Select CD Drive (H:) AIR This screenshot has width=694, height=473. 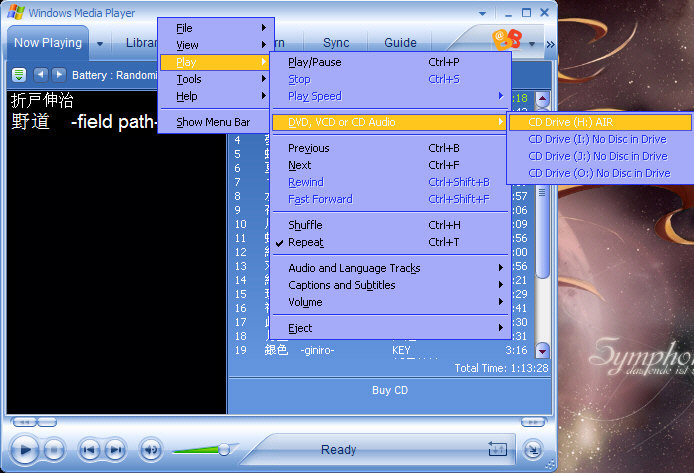click(x=600, y=122)
